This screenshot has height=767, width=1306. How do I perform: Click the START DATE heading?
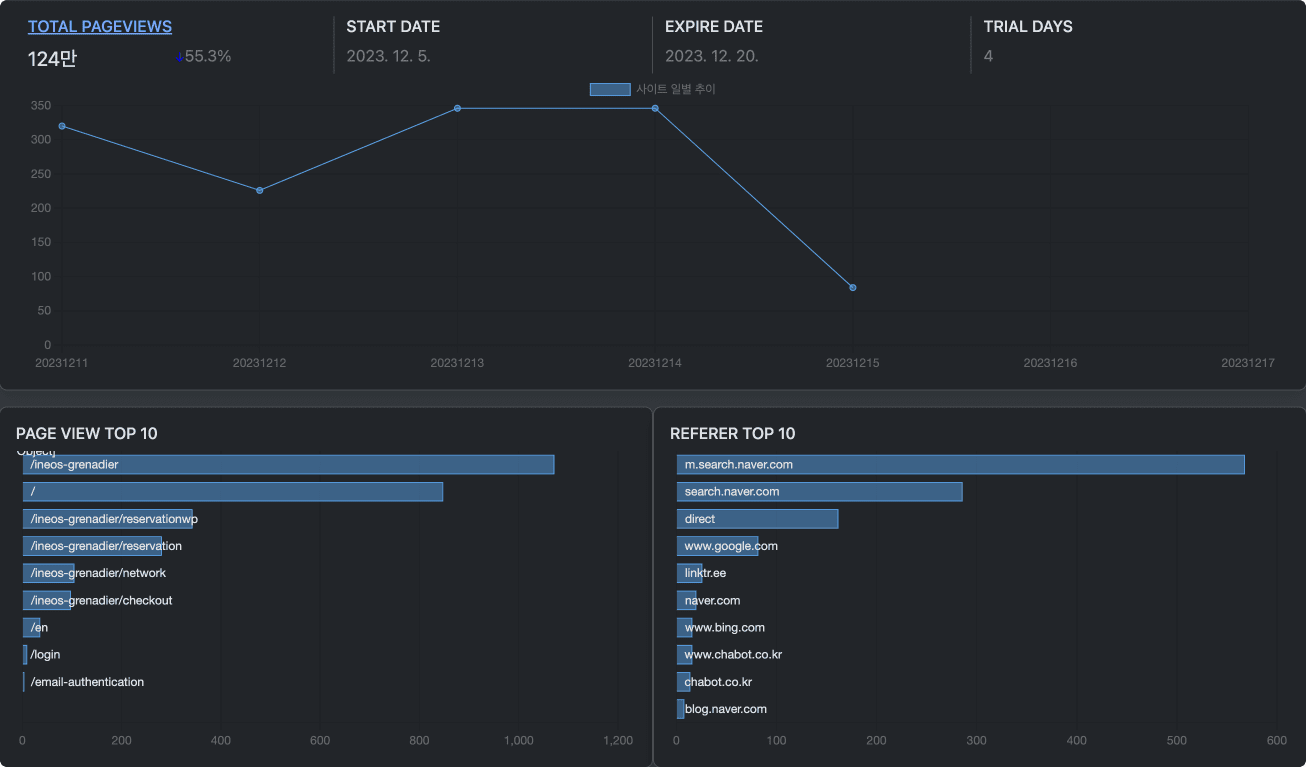click(393, 27)
